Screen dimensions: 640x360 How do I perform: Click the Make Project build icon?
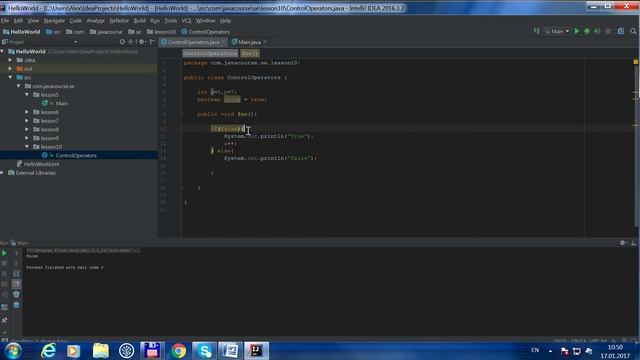click(536, 31)
